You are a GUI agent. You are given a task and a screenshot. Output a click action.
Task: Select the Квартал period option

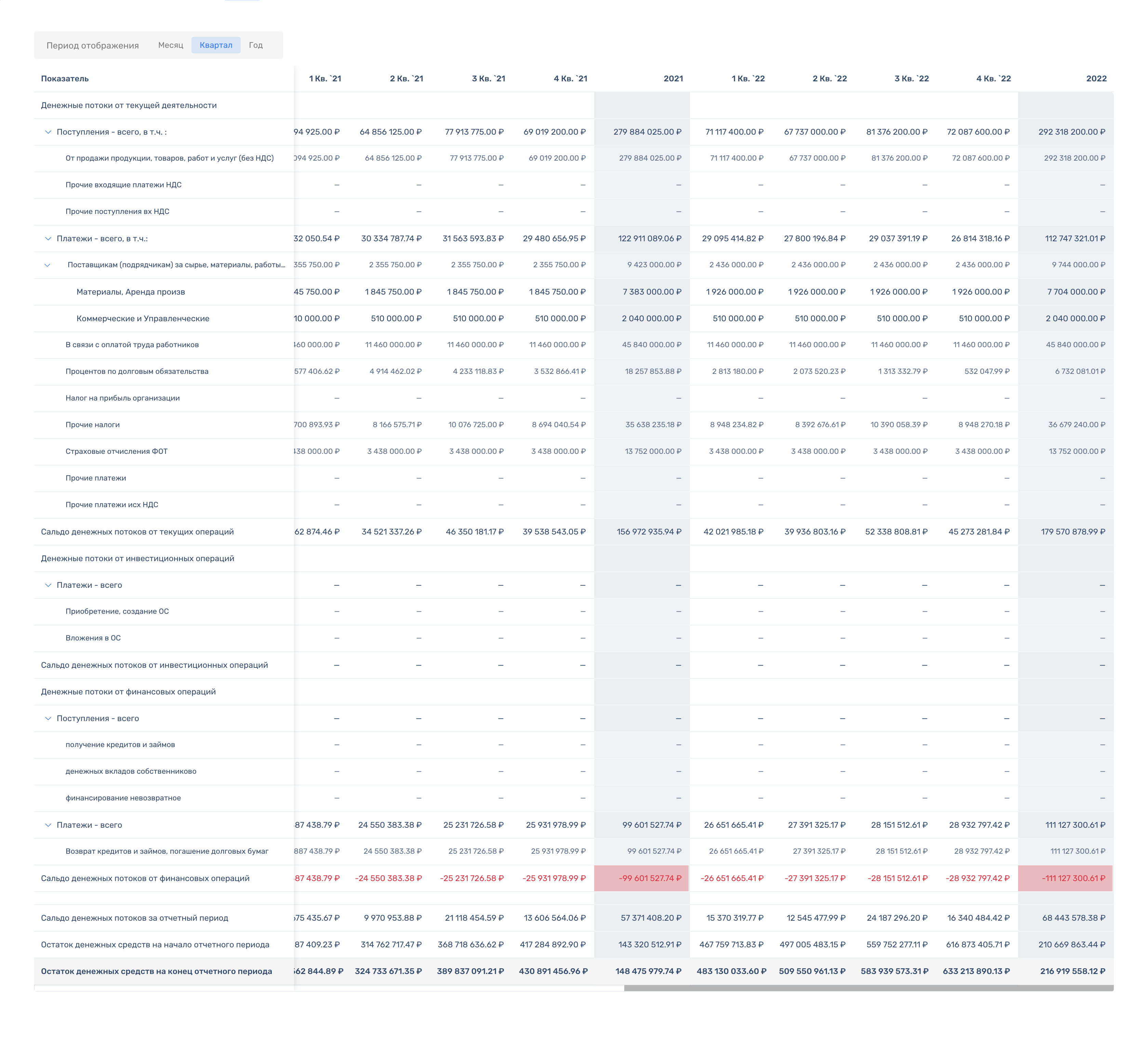click(x=216, y=45)
